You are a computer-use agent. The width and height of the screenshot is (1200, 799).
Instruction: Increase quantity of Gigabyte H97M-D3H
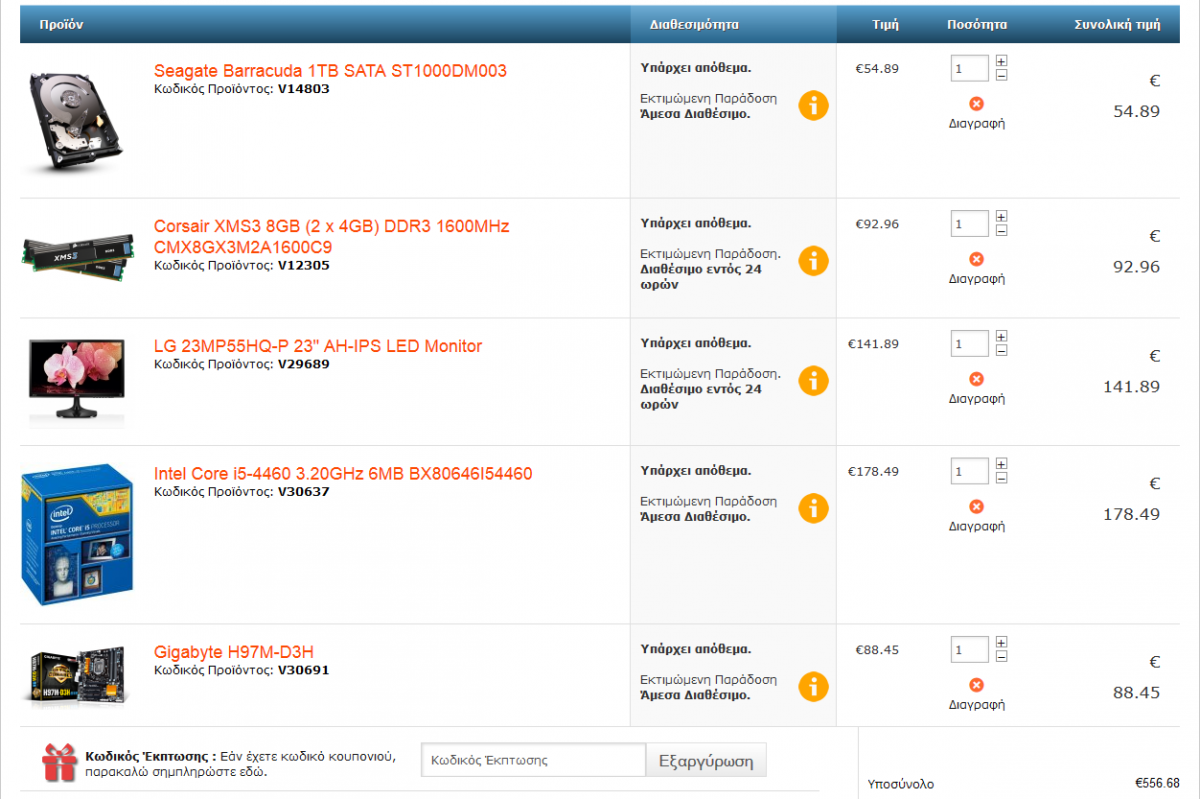(x=1001, y=643)
